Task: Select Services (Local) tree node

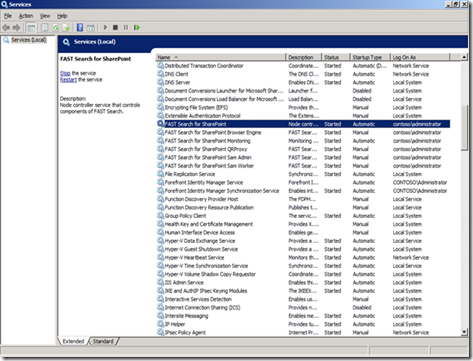Action: tap(29, 40)
